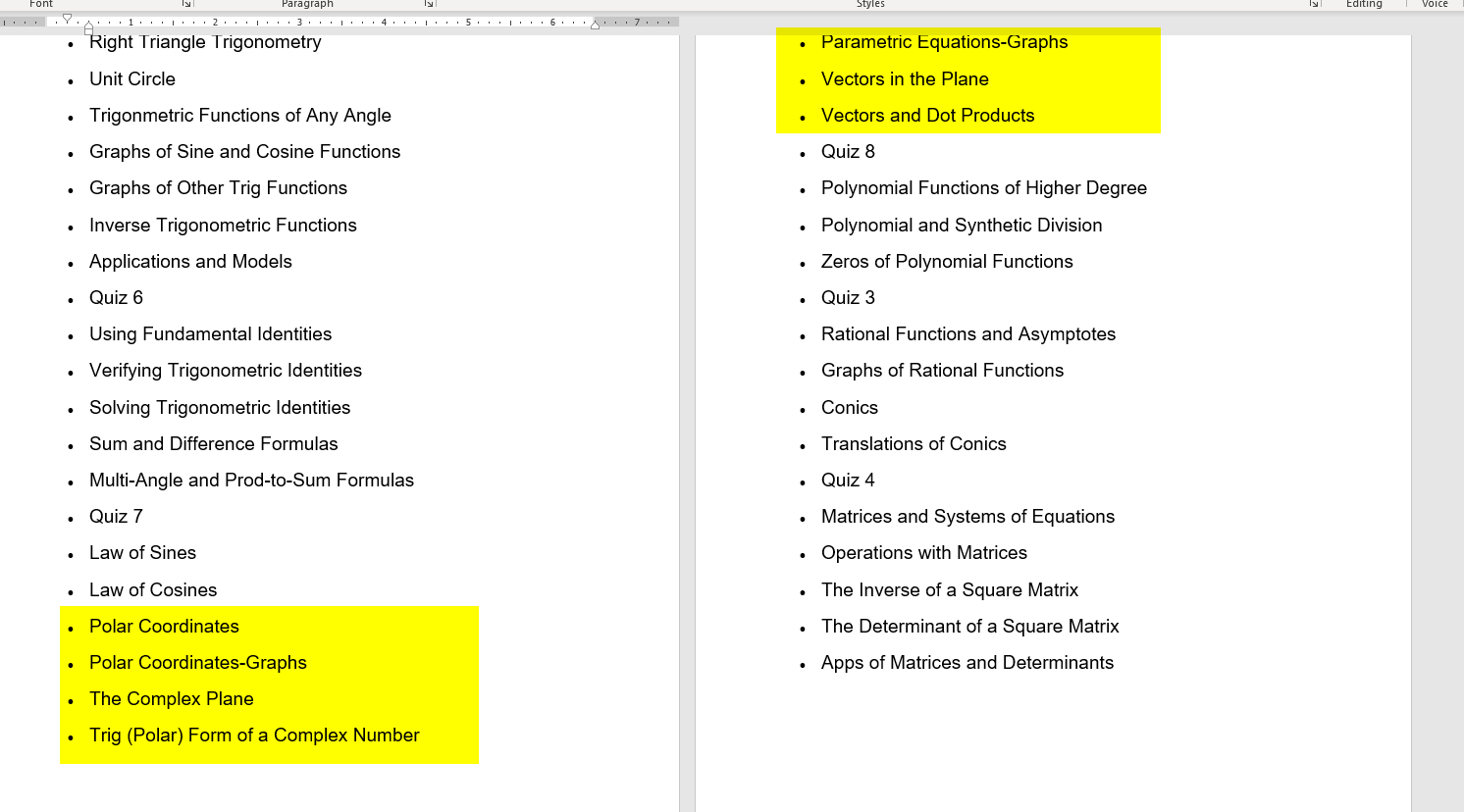Click the 'Quiz 8' bullet item
Screen dimensions: 1464x812
pyautogui.click(x=848, y=152)
